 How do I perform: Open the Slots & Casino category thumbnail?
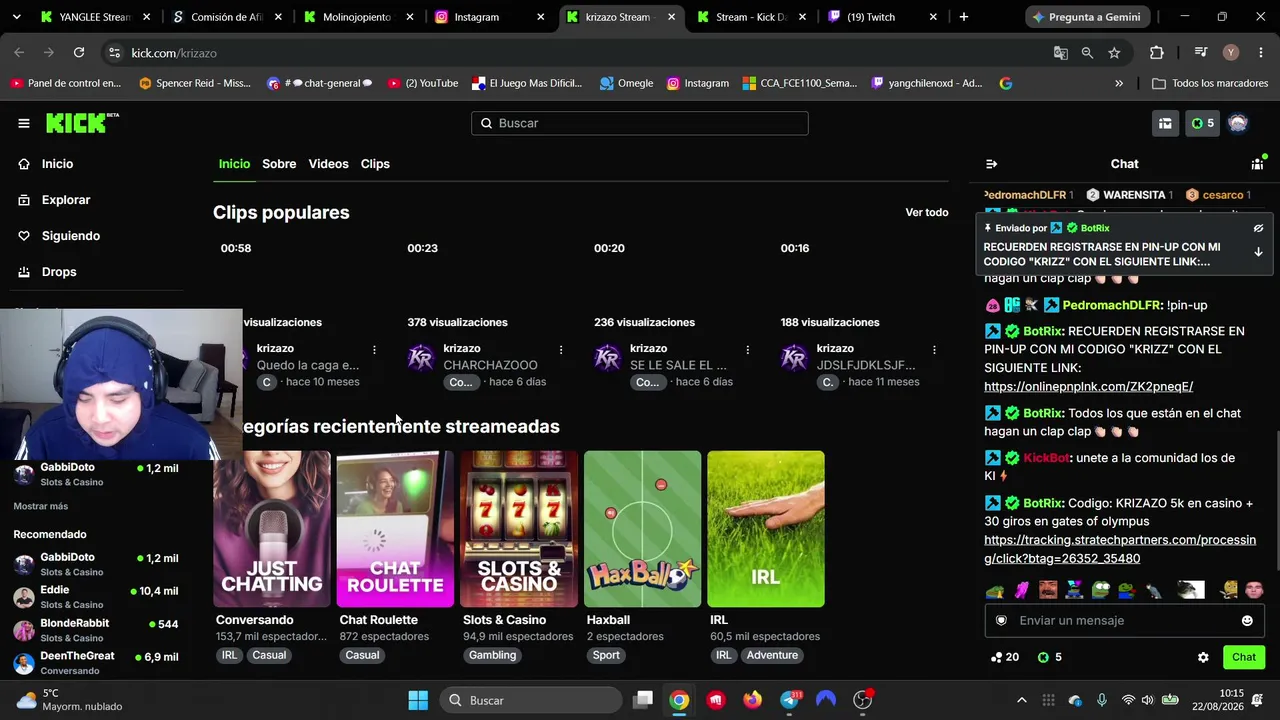coord(519,529)
